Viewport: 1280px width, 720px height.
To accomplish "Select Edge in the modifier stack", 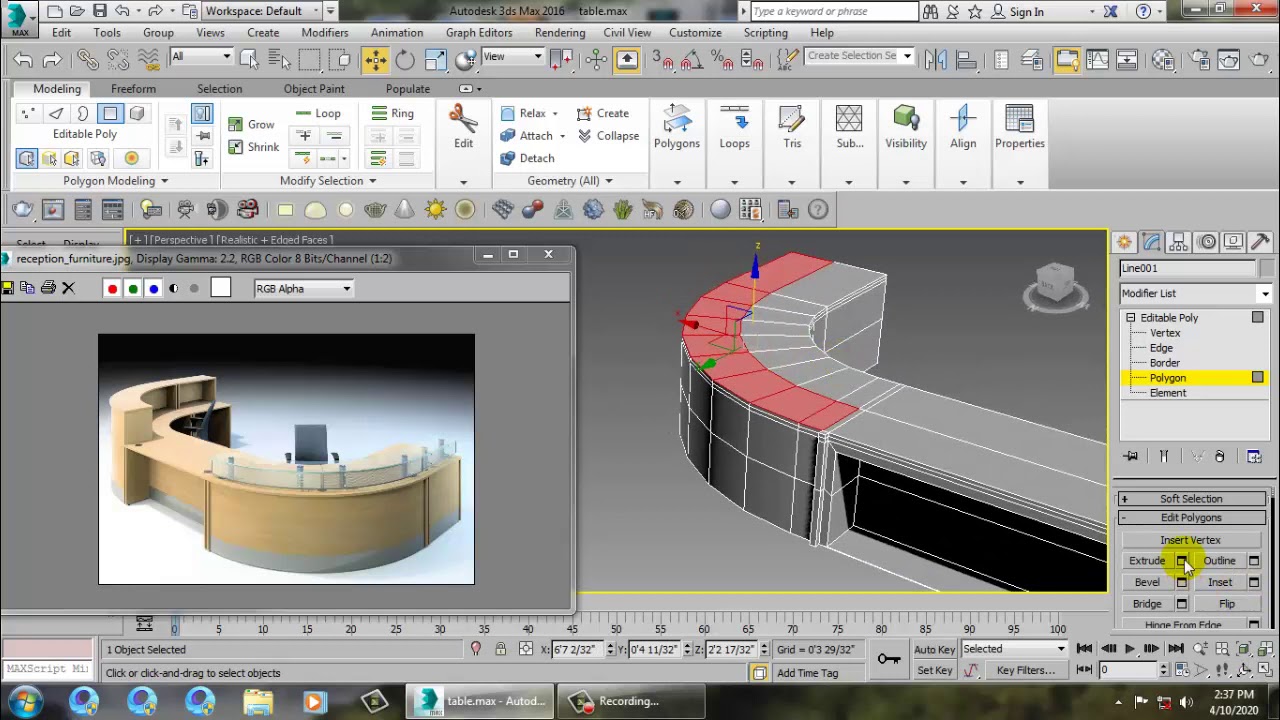I will (1161, 348).
